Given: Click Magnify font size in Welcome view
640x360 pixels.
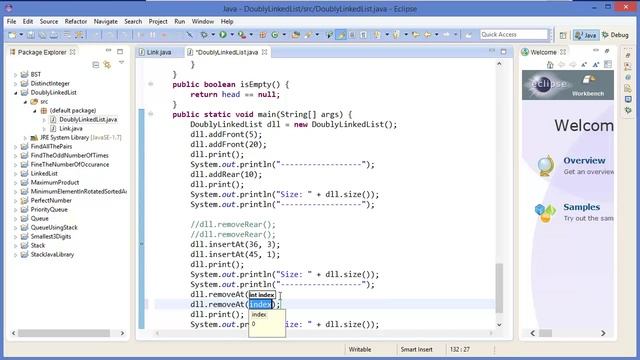Looking at the screenshot, I should click(x=596, y=64).
